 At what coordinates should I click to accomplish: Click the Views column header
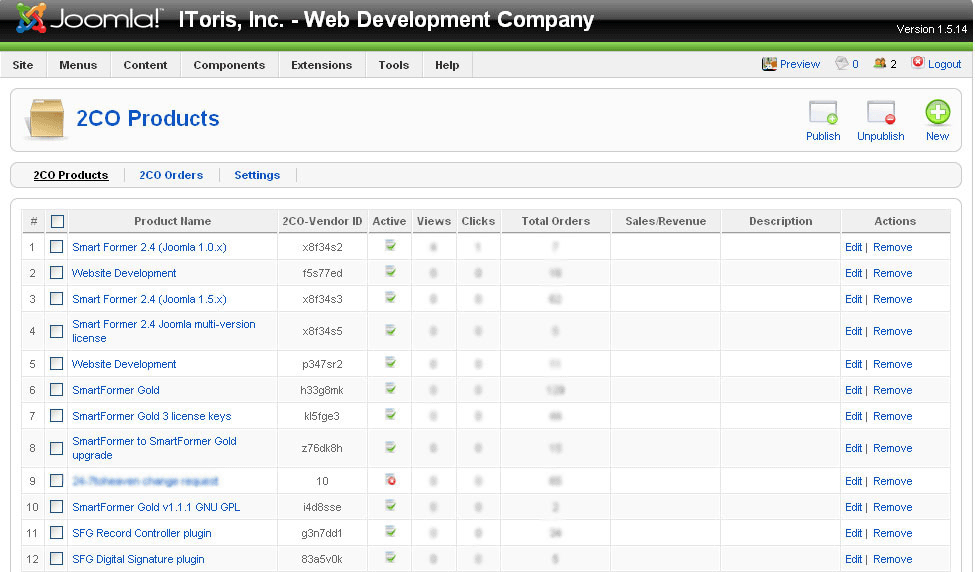[433, 221]
